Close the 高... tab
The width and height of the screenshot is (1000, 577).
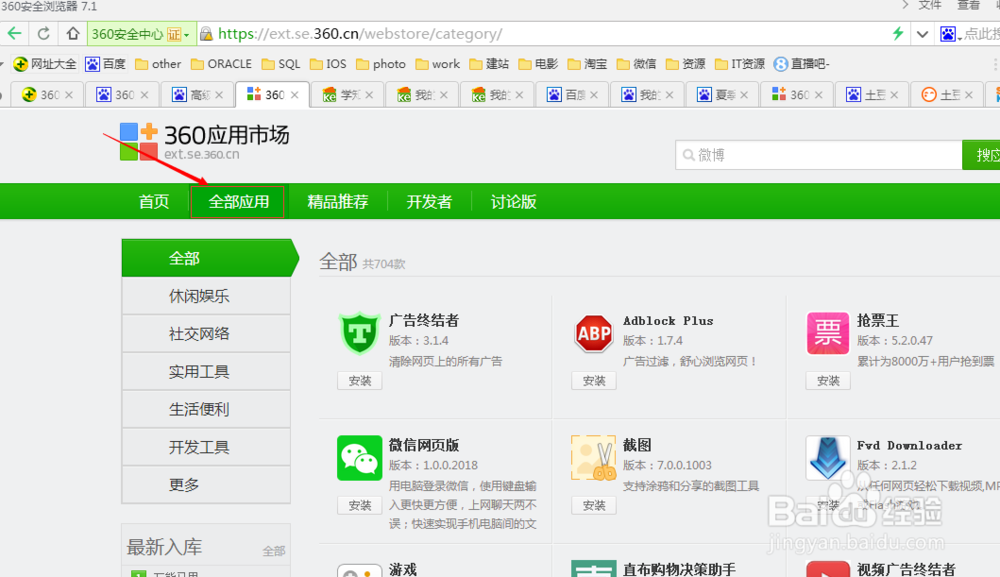(219, 94)
